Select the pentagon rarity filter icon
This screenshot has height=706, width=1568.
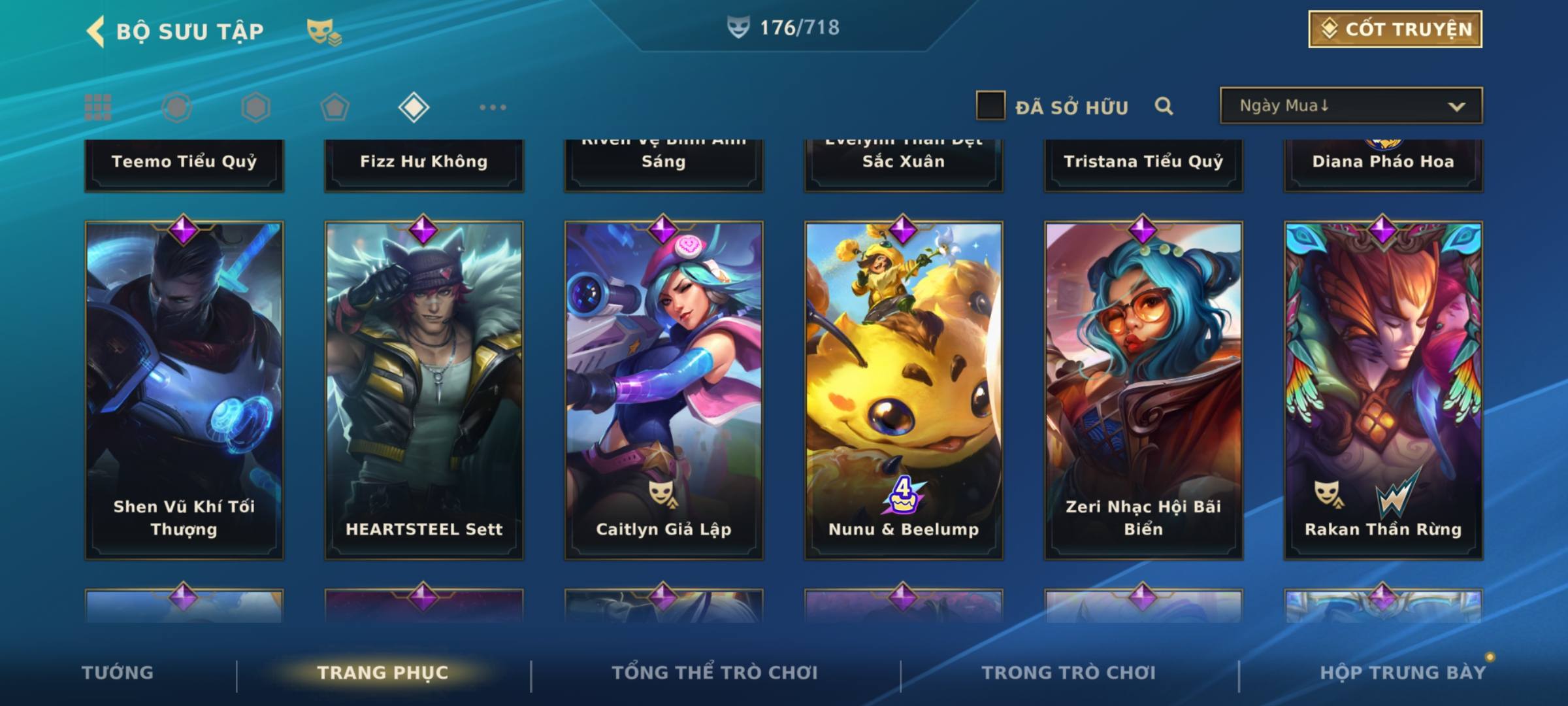pyautogui.click(x=335, y=107)
